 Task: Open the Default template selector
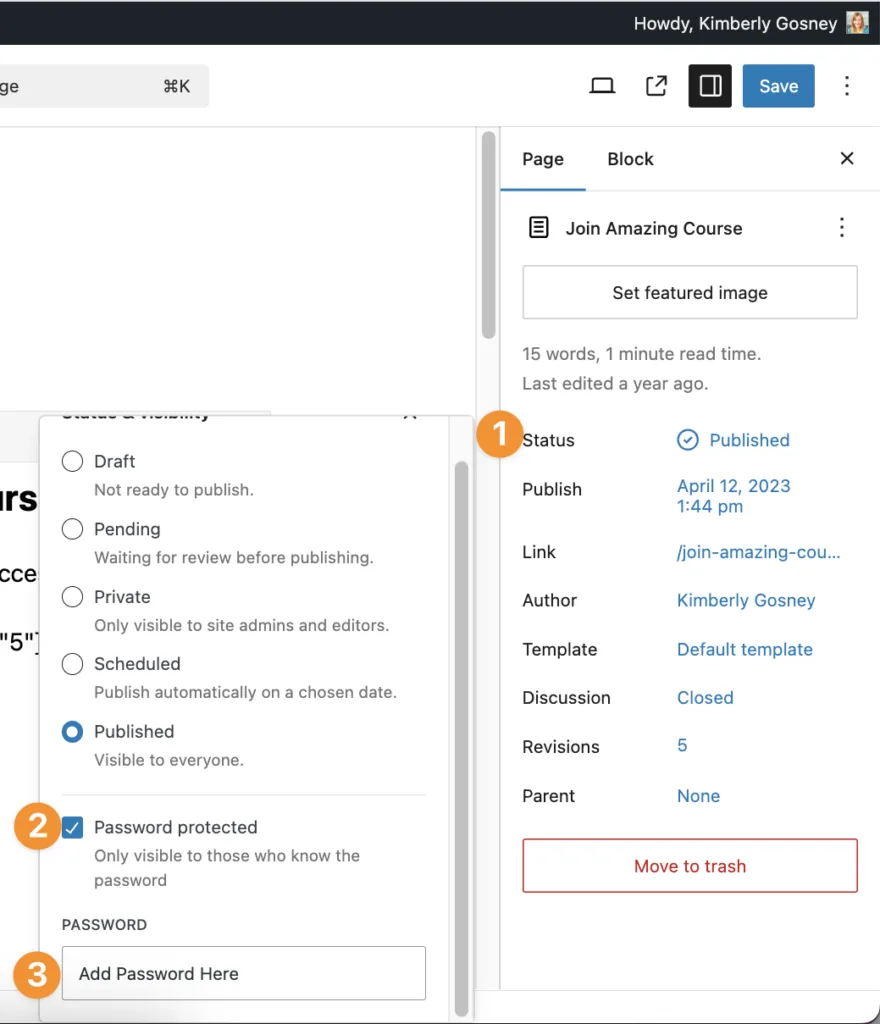click(x=744, y=649)
